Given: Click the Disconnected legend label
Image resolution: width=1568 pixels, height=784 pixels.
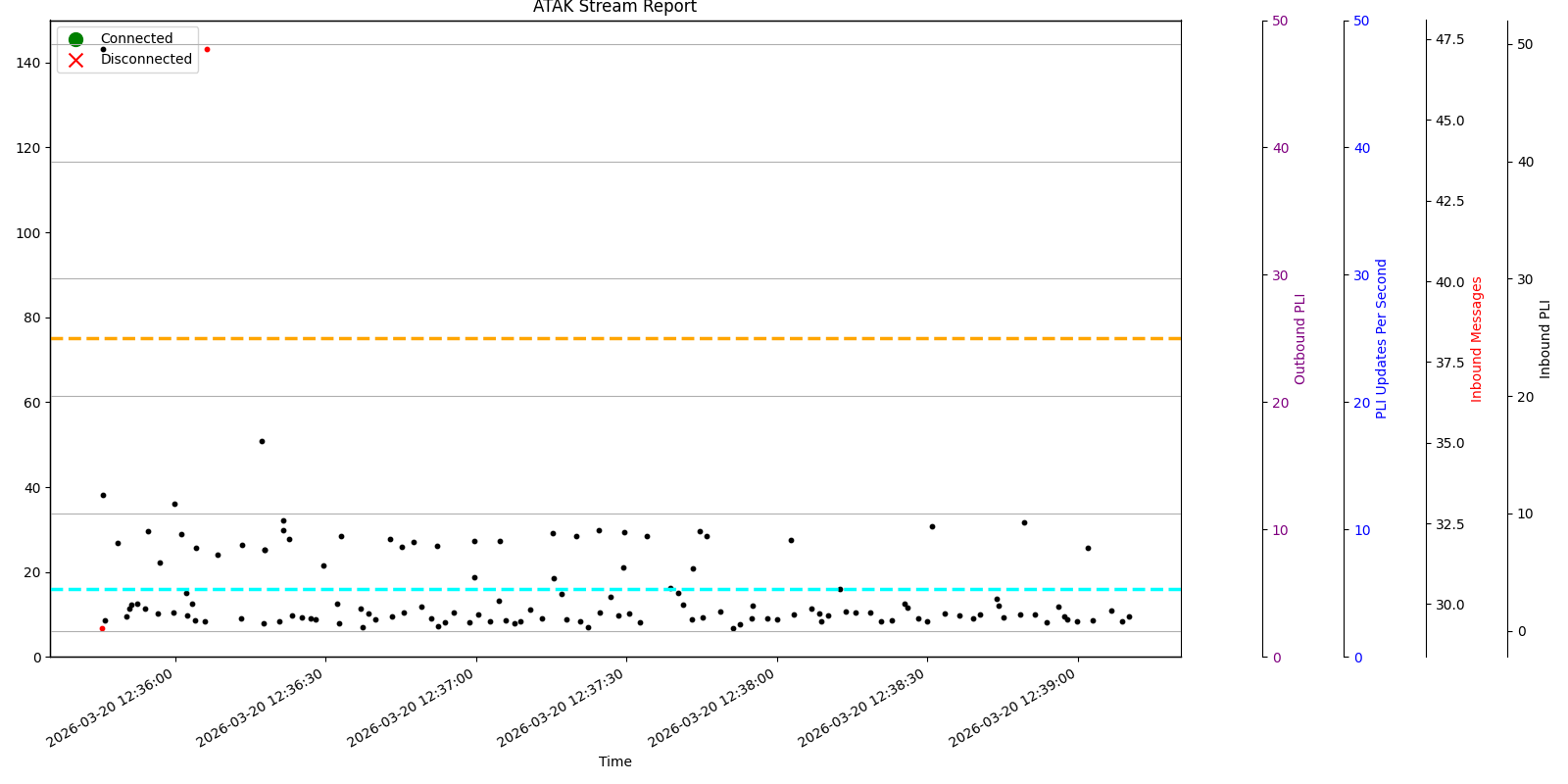Looking at the screenshot, I should (x=146, y=60).
